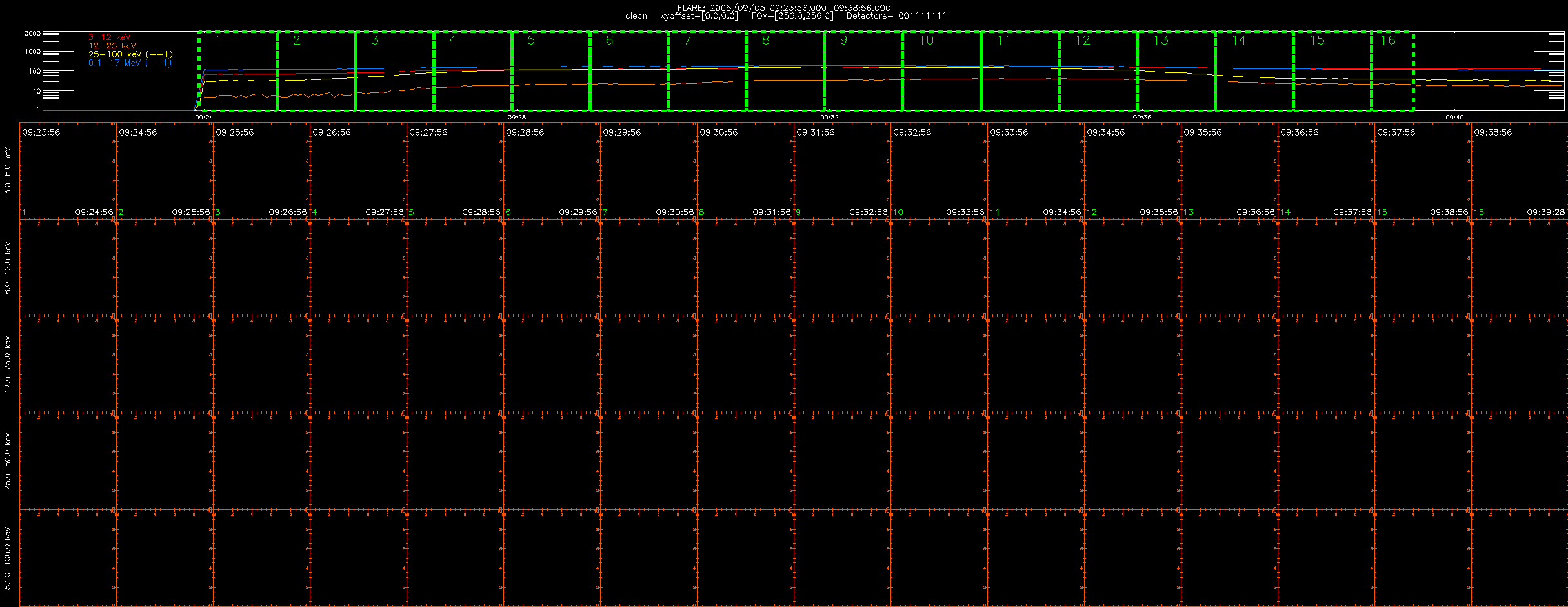1568x607 pixels.
Task: Click start time '09:33:56' of image column 11
Action: point(1009,132)
